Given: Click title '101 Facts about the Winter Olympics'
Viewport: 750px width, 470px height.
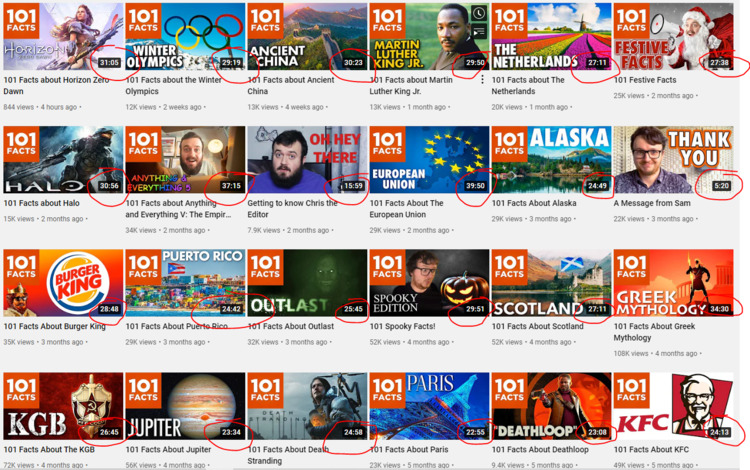Looking at the screenshot, I should pos(174,86).
